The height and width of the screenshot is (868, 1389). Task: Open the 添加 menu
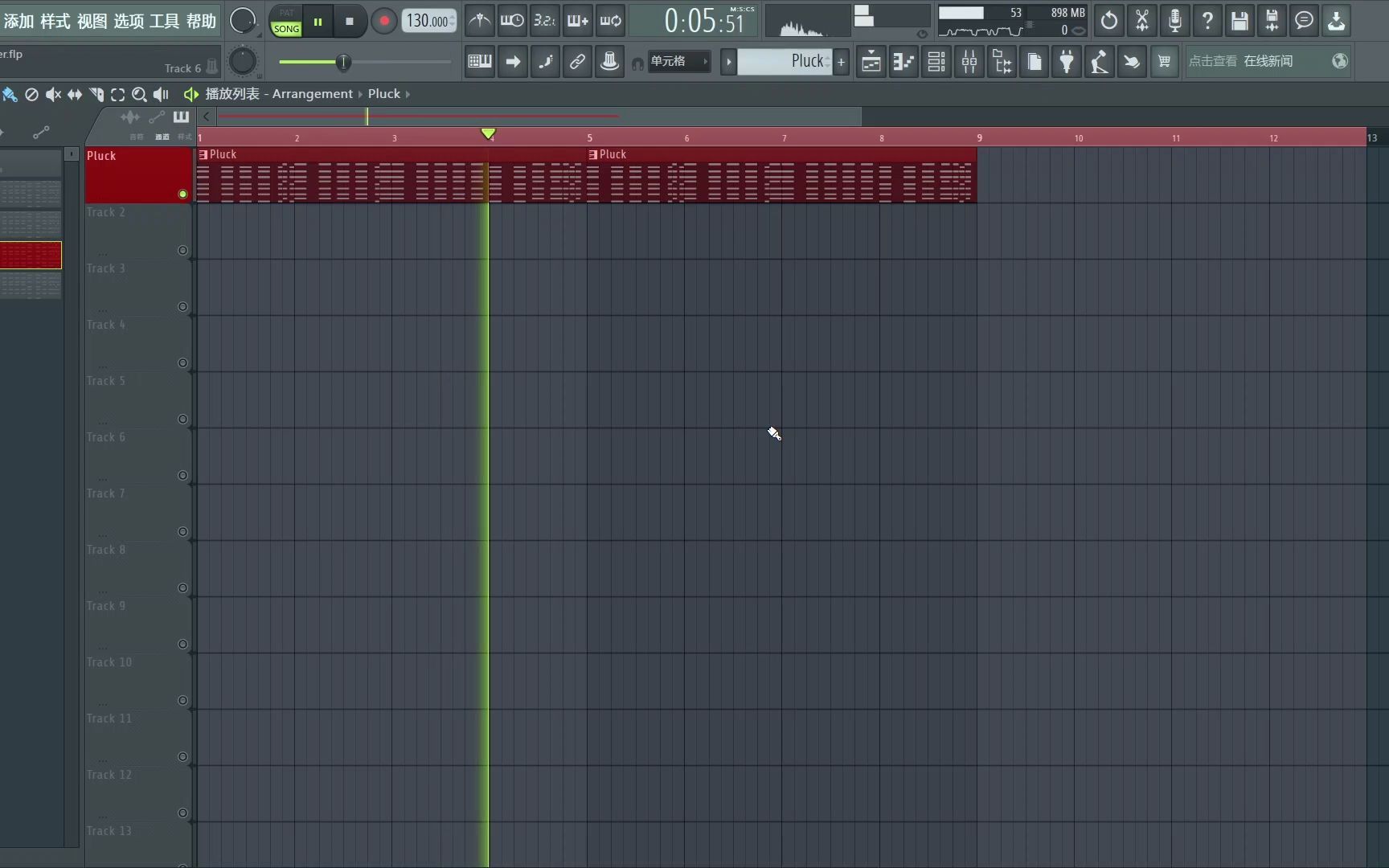click(x=18, y=21)
